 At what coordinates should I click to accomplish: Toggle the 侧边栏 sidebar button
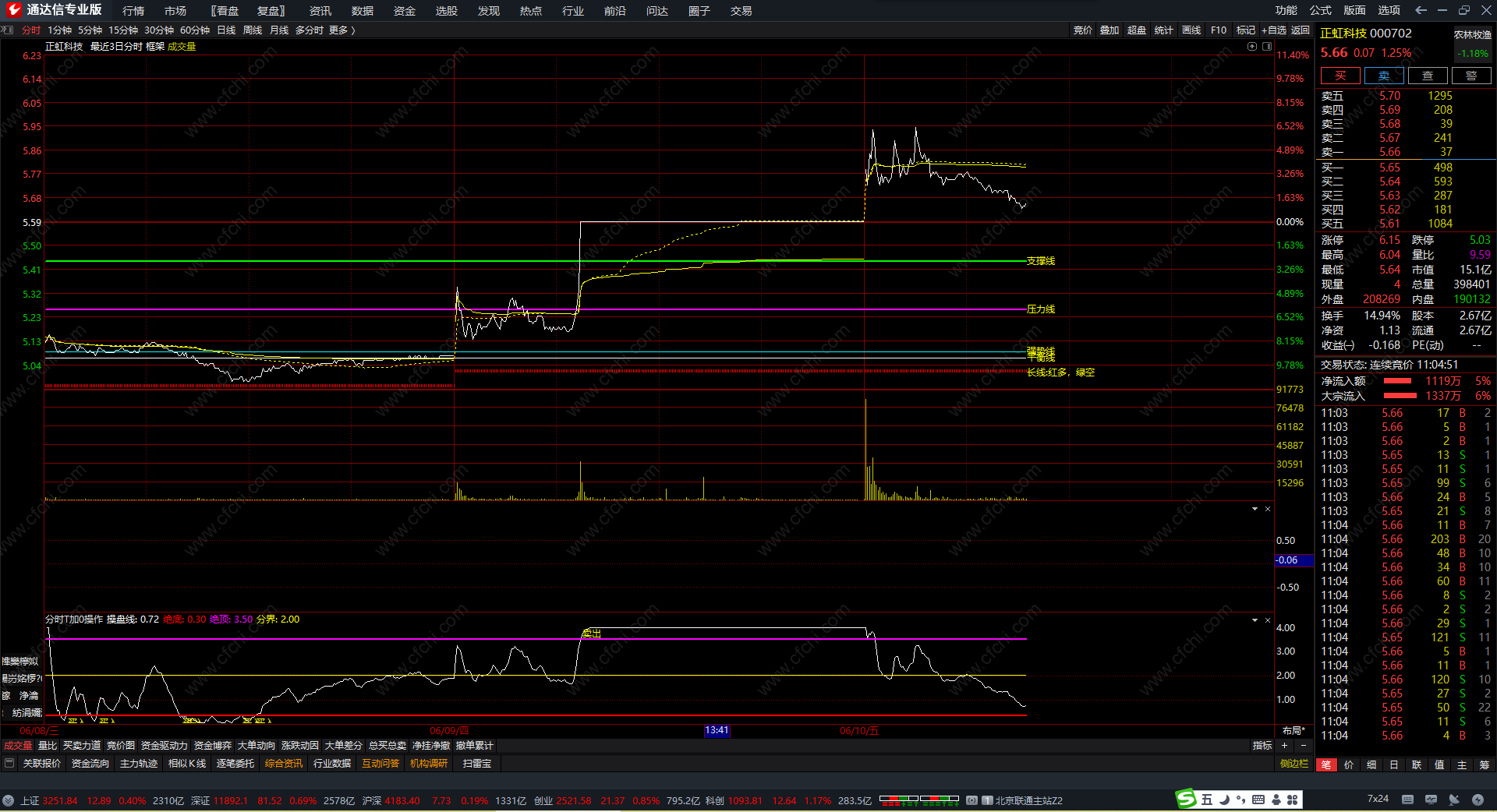(x=1294, y=764)
